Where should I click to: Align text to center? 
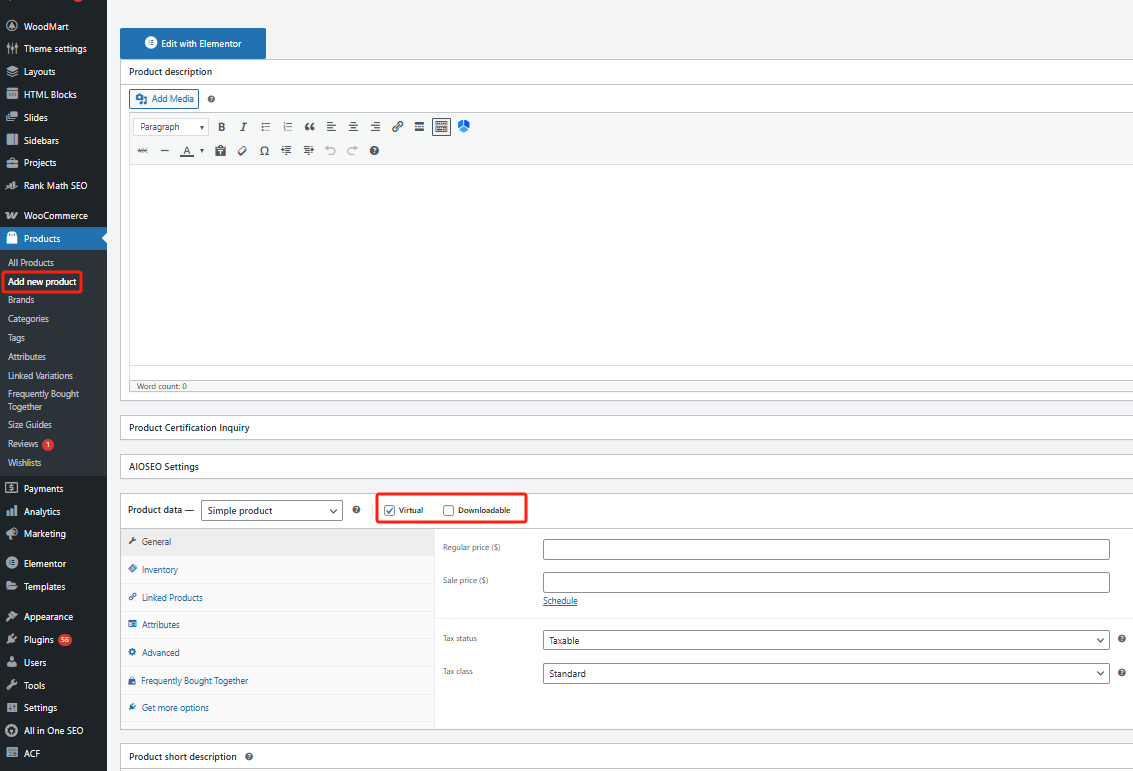(353, 127)
